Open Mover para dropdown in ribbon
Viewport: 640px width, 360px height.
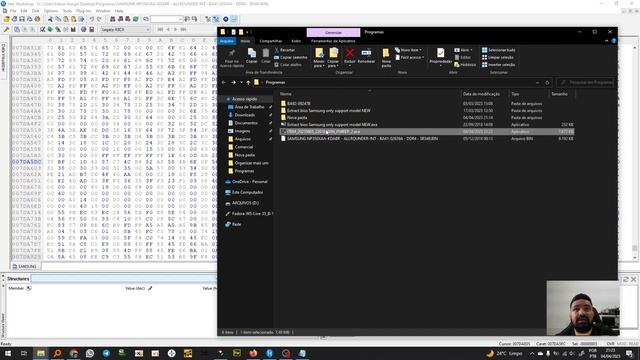319,64
